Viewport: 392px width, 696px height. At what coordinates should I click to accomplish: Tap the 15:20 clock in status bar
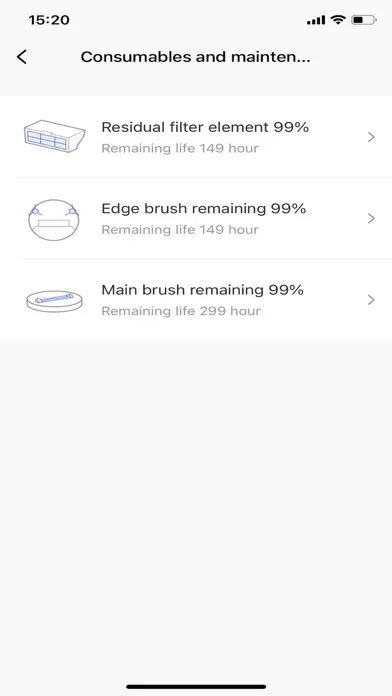point(49,20)
